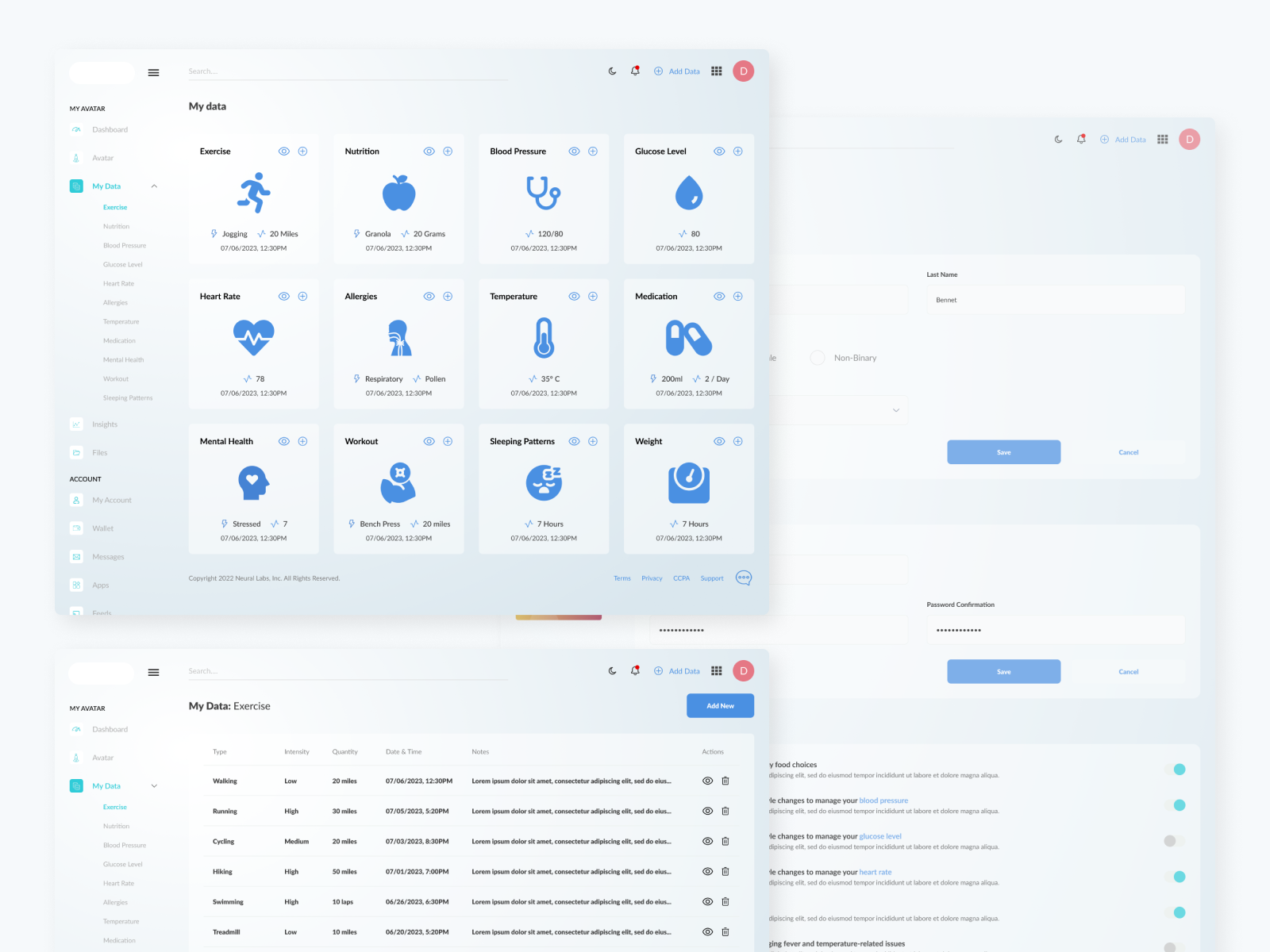Click the hamburger menu icon in top panel
Viewport: 1270px width, 952px height.
(153, 73)
